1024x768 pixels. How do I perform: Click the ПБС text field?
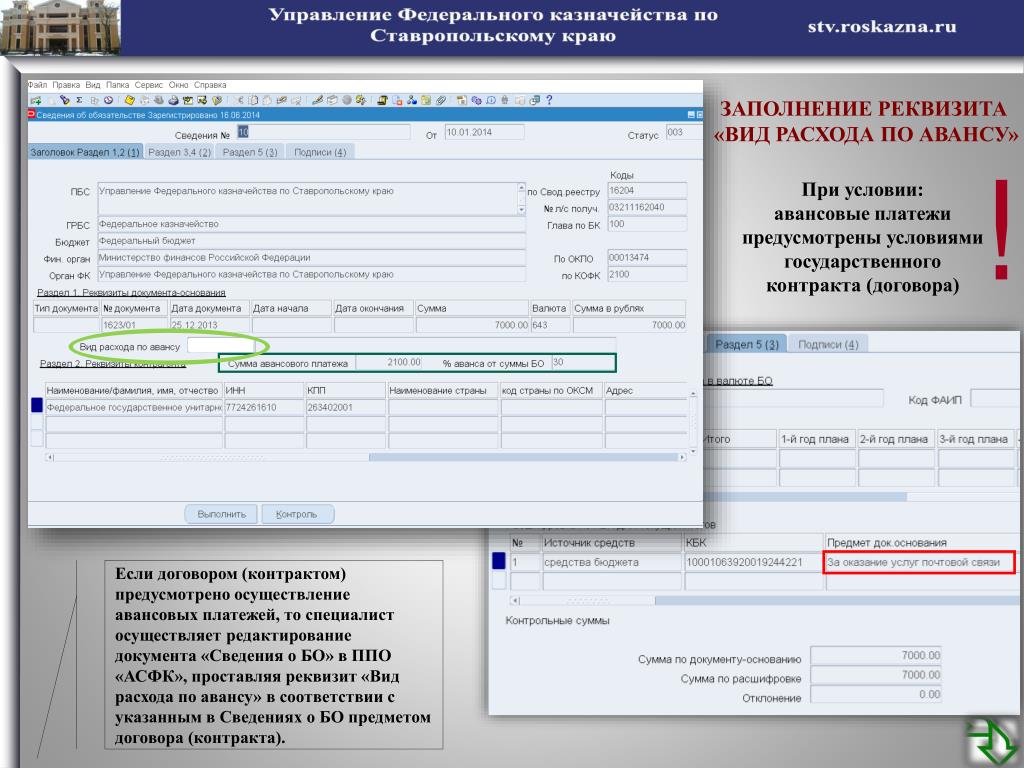pos(307,199)
